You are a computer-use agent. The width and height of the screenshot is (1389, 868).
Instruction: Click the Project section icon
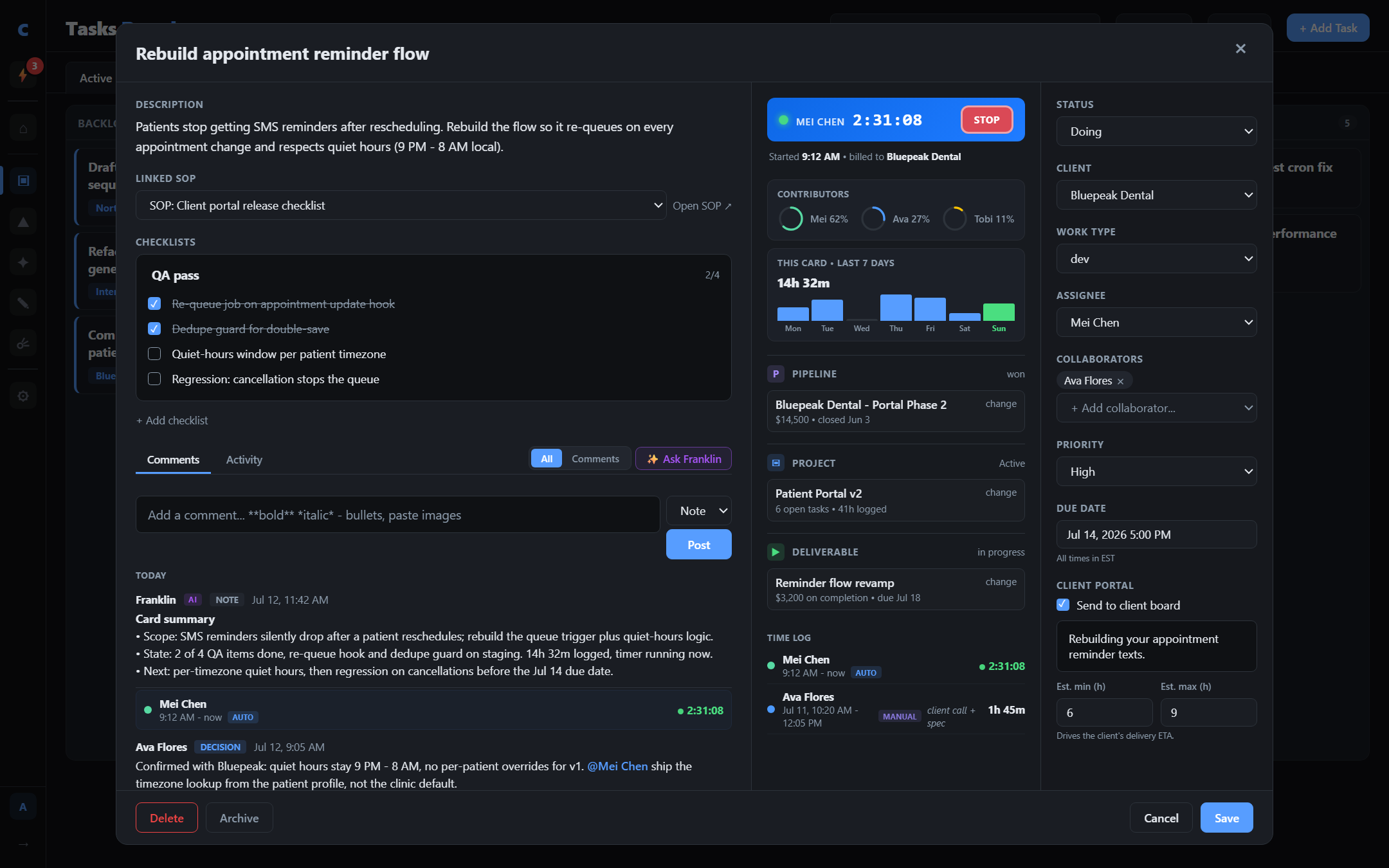[776, 463]
